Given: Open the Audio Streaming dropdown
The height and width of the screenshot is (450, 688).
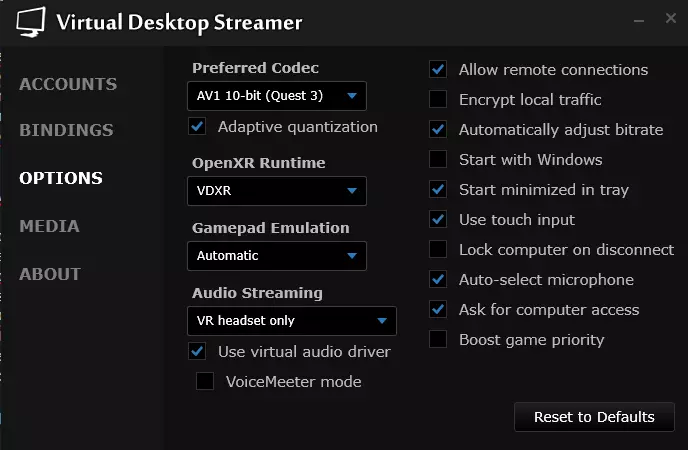Looking at the screenshot, I should [x=292, y=321].
